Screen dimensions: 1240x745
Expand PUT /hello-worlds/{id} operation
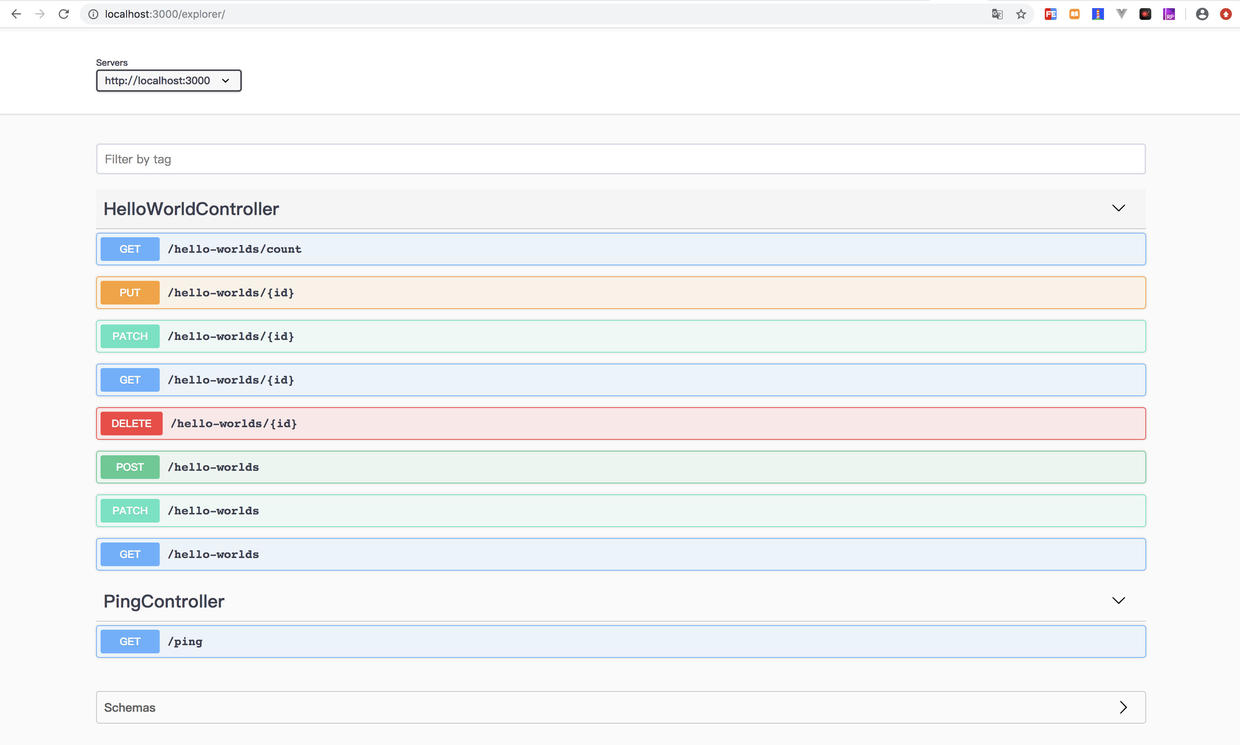tap(620, 293)
